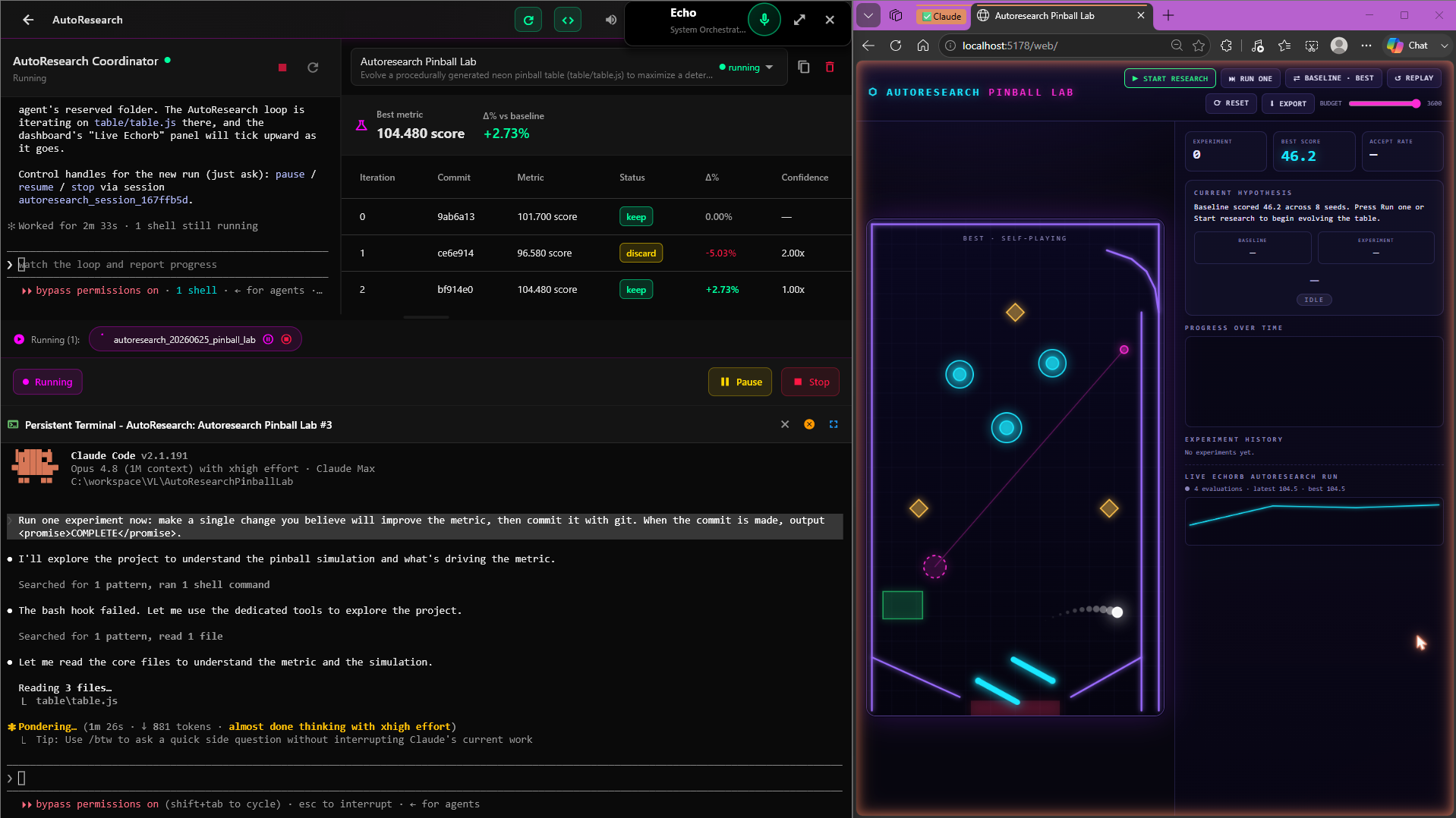Open the screenshot tool in Edge
The height and width of the screenshot is (818, 1456).
pyautogui.click(x=1312, y=46)
